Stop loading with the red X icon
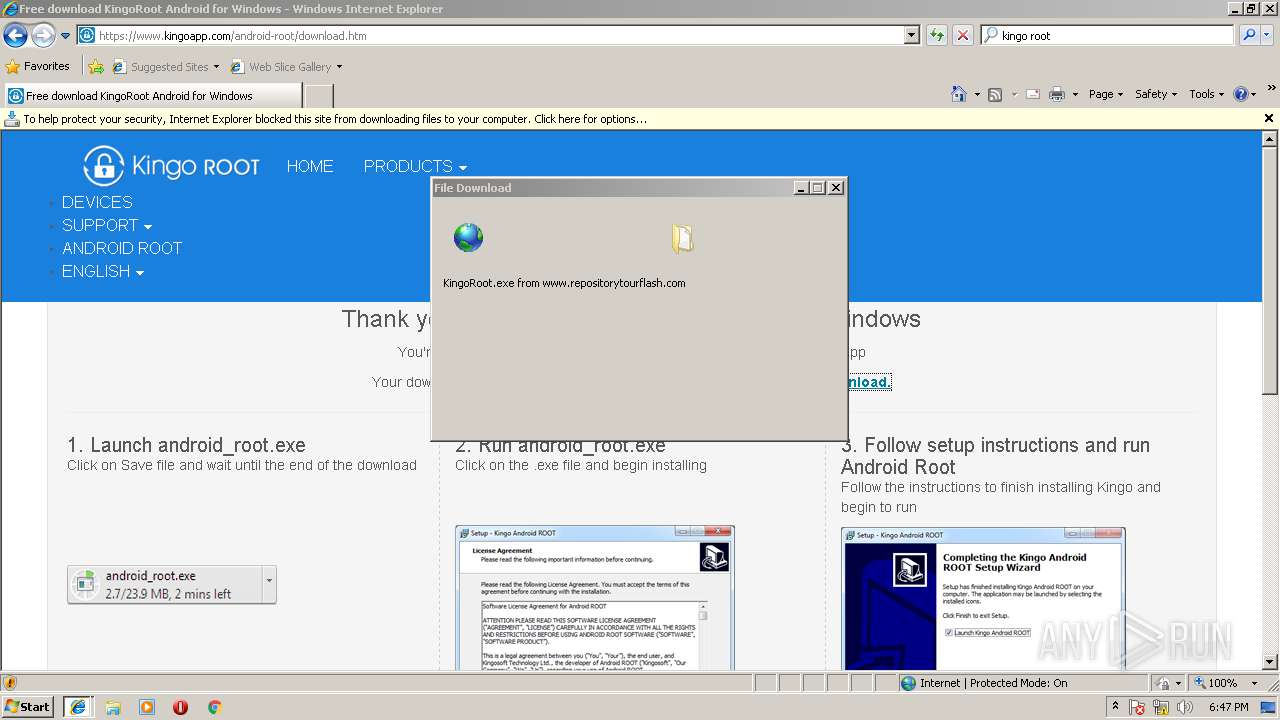Screen dimensions: 1280x720 pos(962,36)
